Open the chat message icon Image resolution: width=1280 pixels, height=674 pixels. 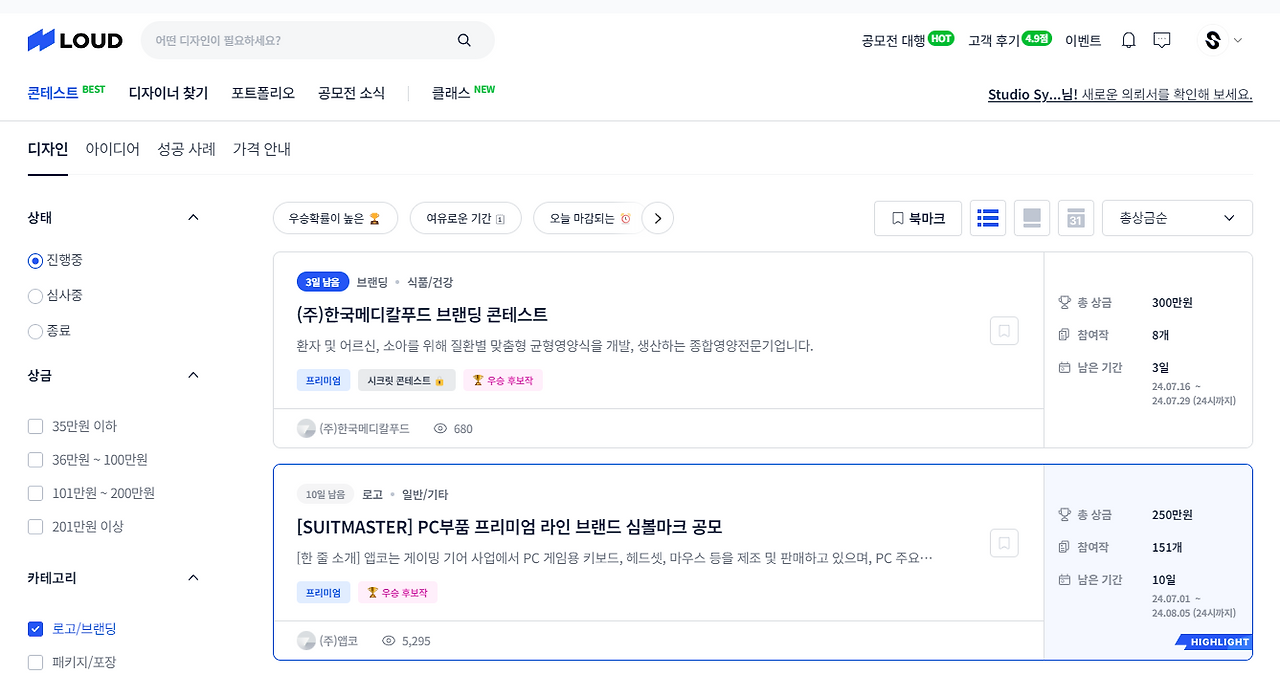[1161, 40]
